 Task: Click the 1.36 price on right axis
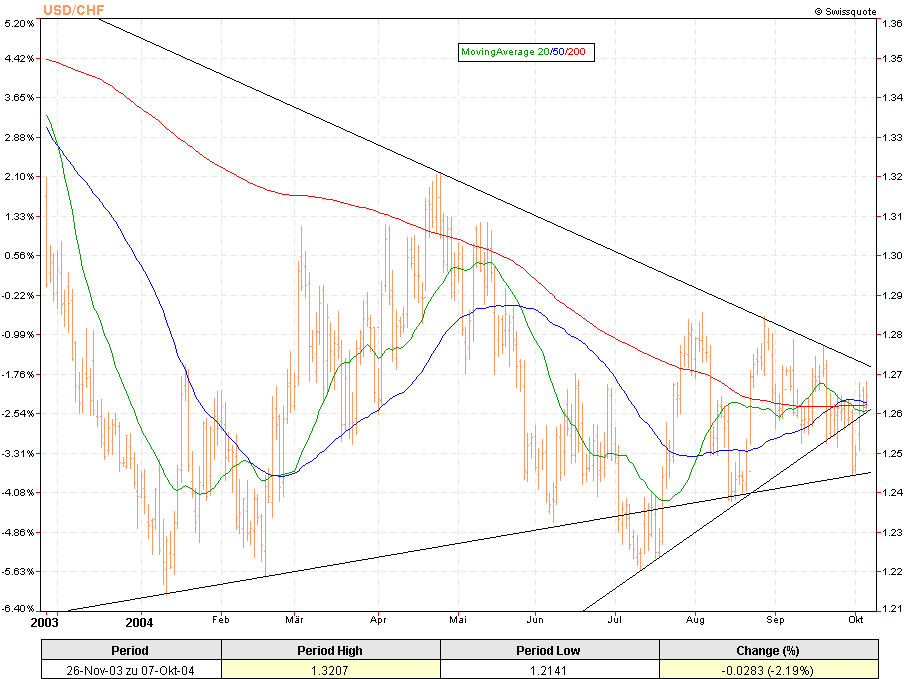[x=892, y=23]
